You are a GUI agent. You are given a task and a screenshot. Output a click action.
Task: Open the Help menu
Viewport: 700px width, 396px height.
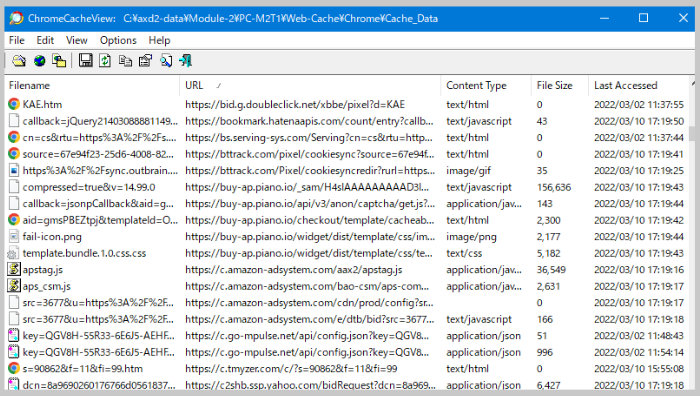pos(159,40)
